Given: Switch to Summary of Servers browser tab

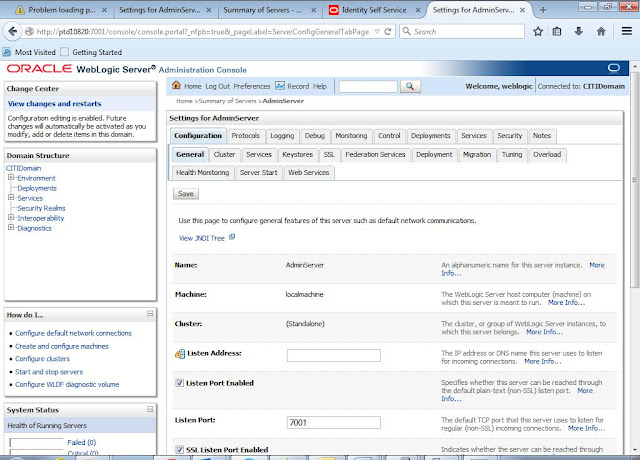Looking at the screenshot, I should (263, 10).
